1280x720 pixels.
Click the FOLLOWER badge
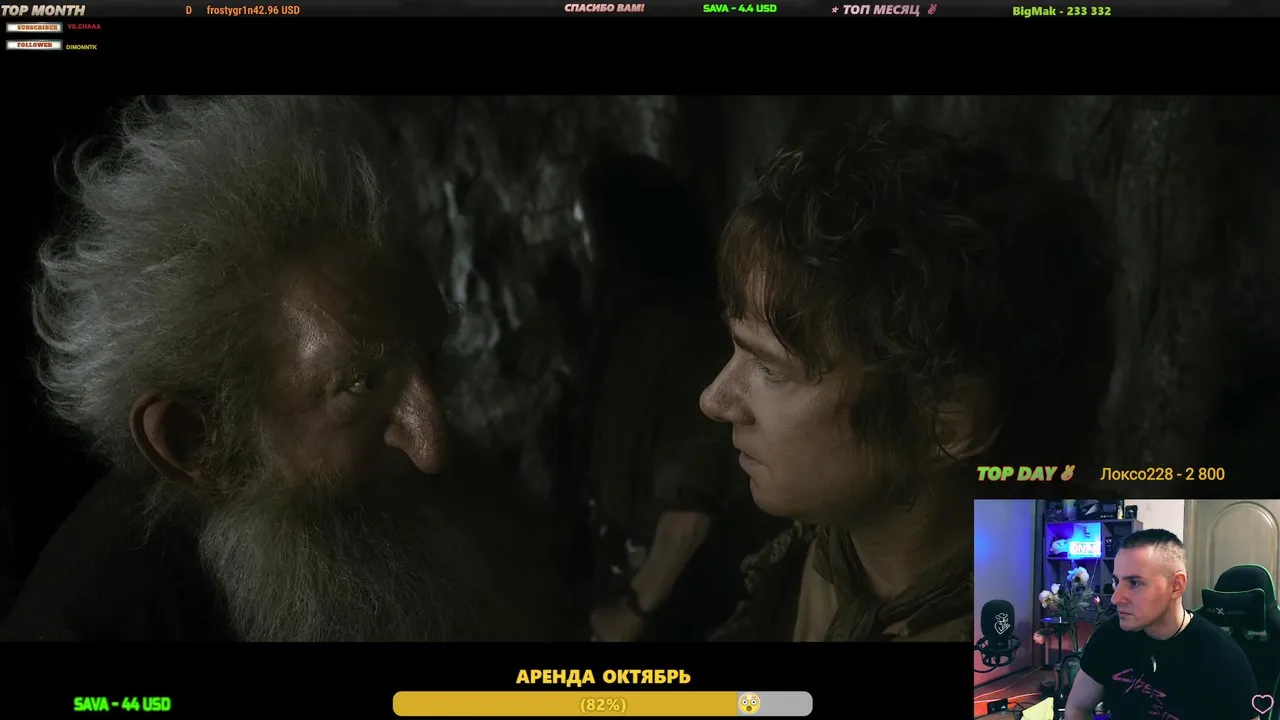click(34, 45)
